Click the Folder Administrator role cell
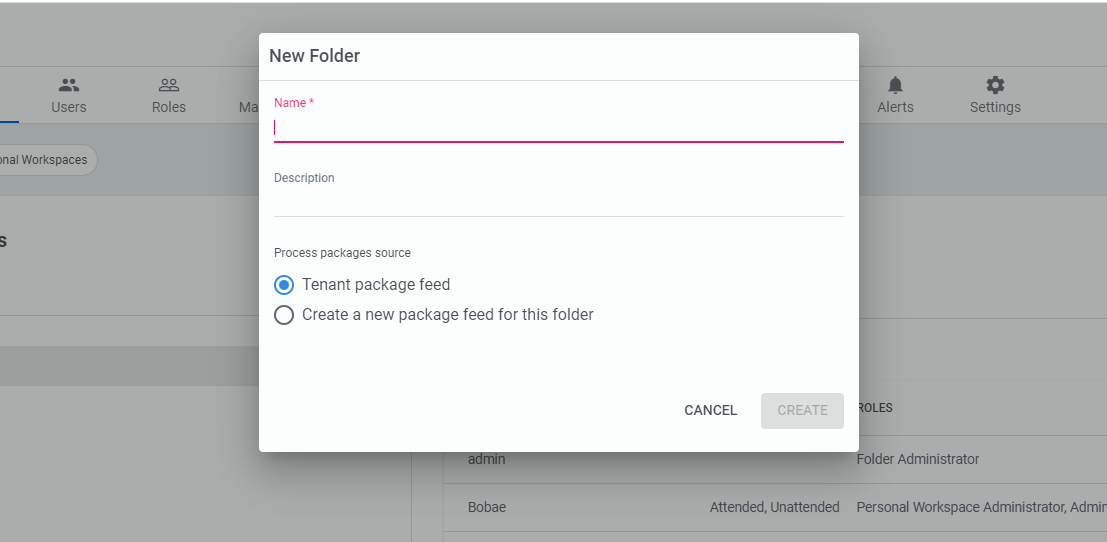1107x542 pixels. tap(918, 459)
